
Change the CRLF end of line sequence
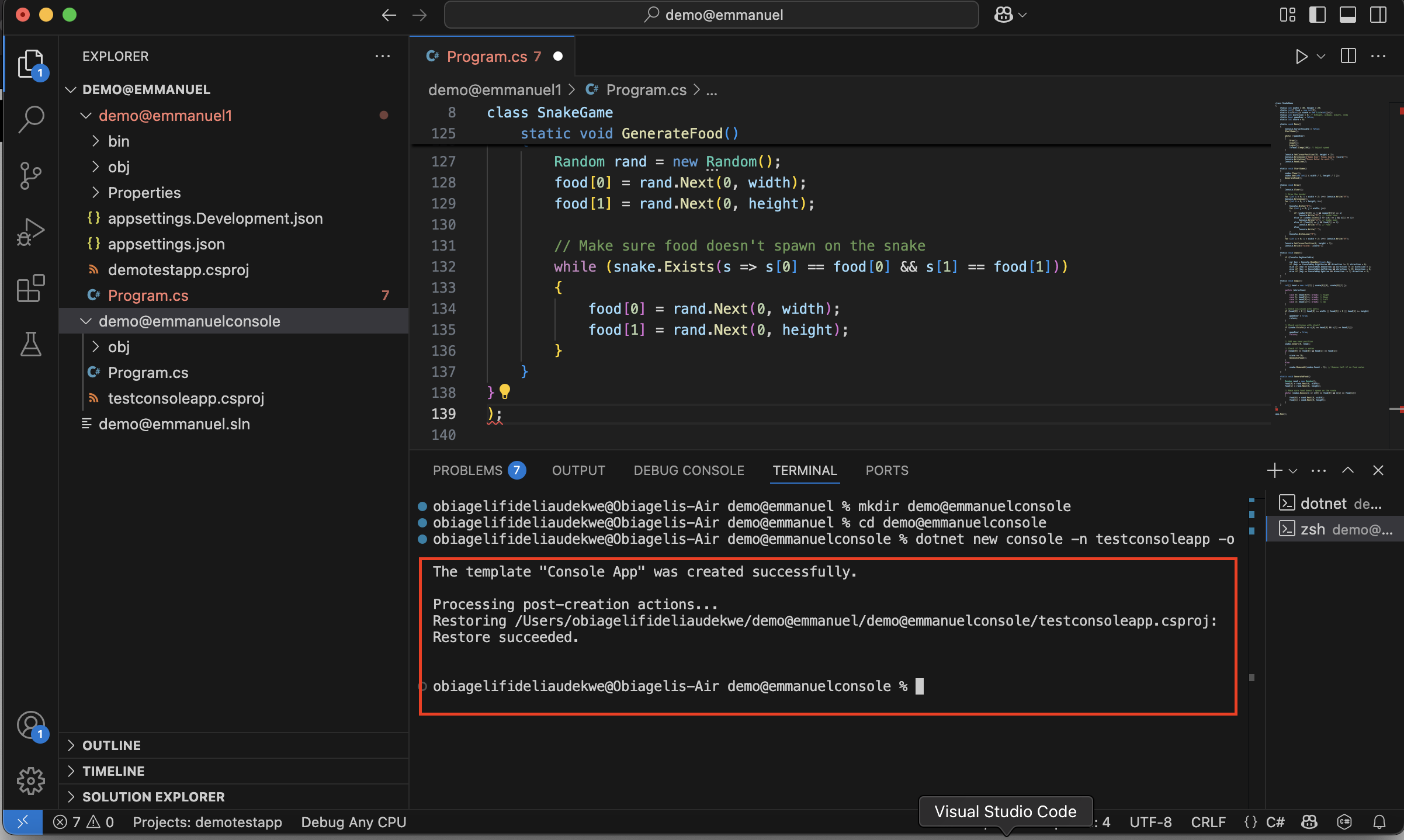[x=1208, y=822]
